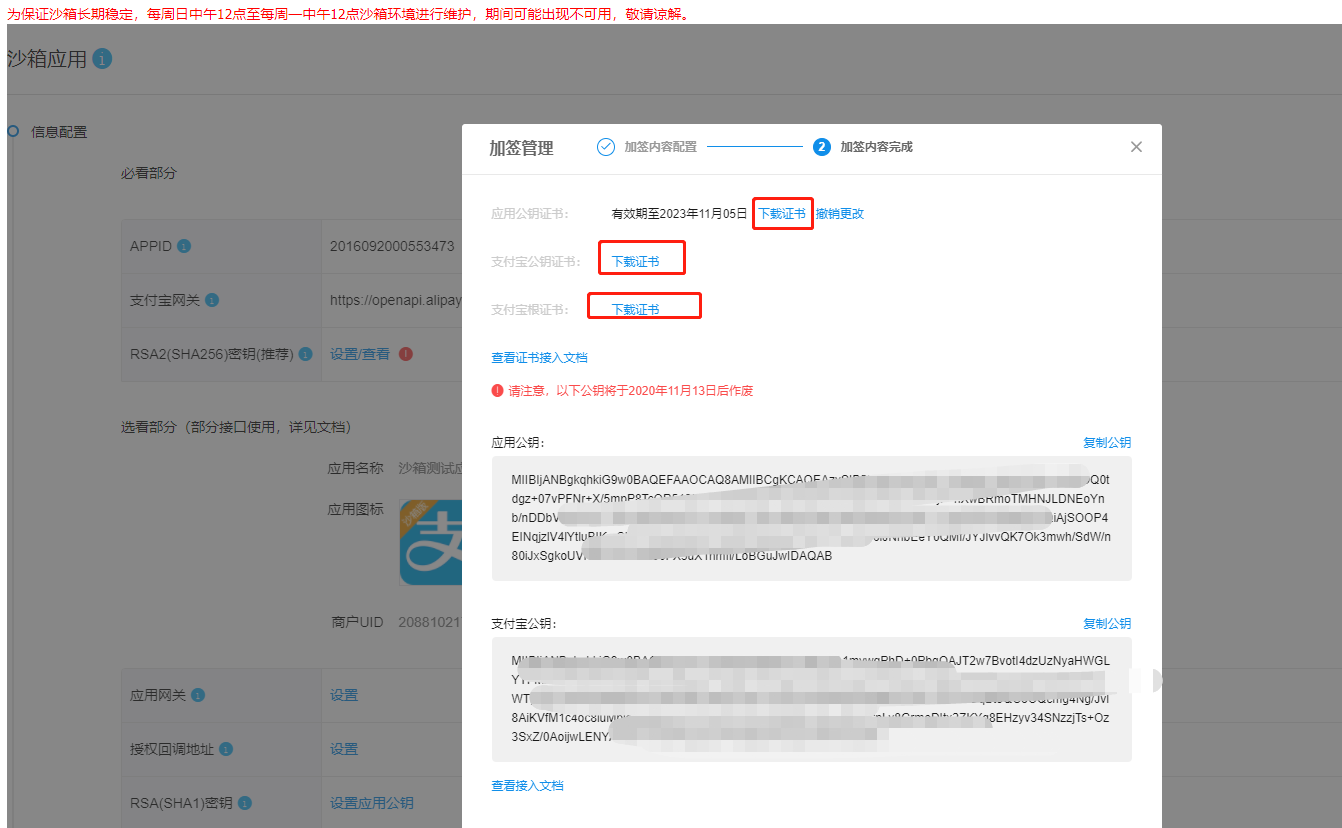Click the red 请注意 warning icon

click(x=497, y=391)
